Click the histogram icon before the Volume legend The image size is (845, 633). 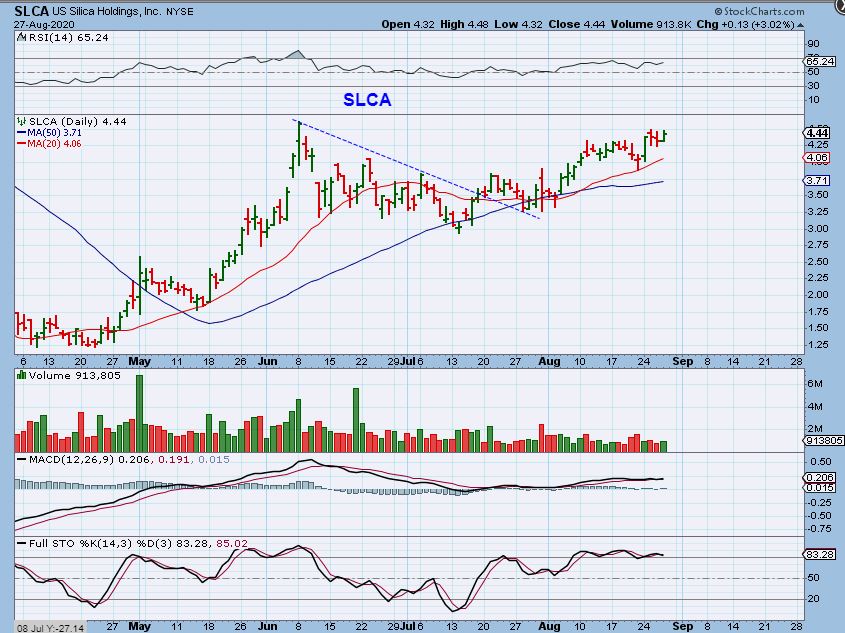coord(22,375)
